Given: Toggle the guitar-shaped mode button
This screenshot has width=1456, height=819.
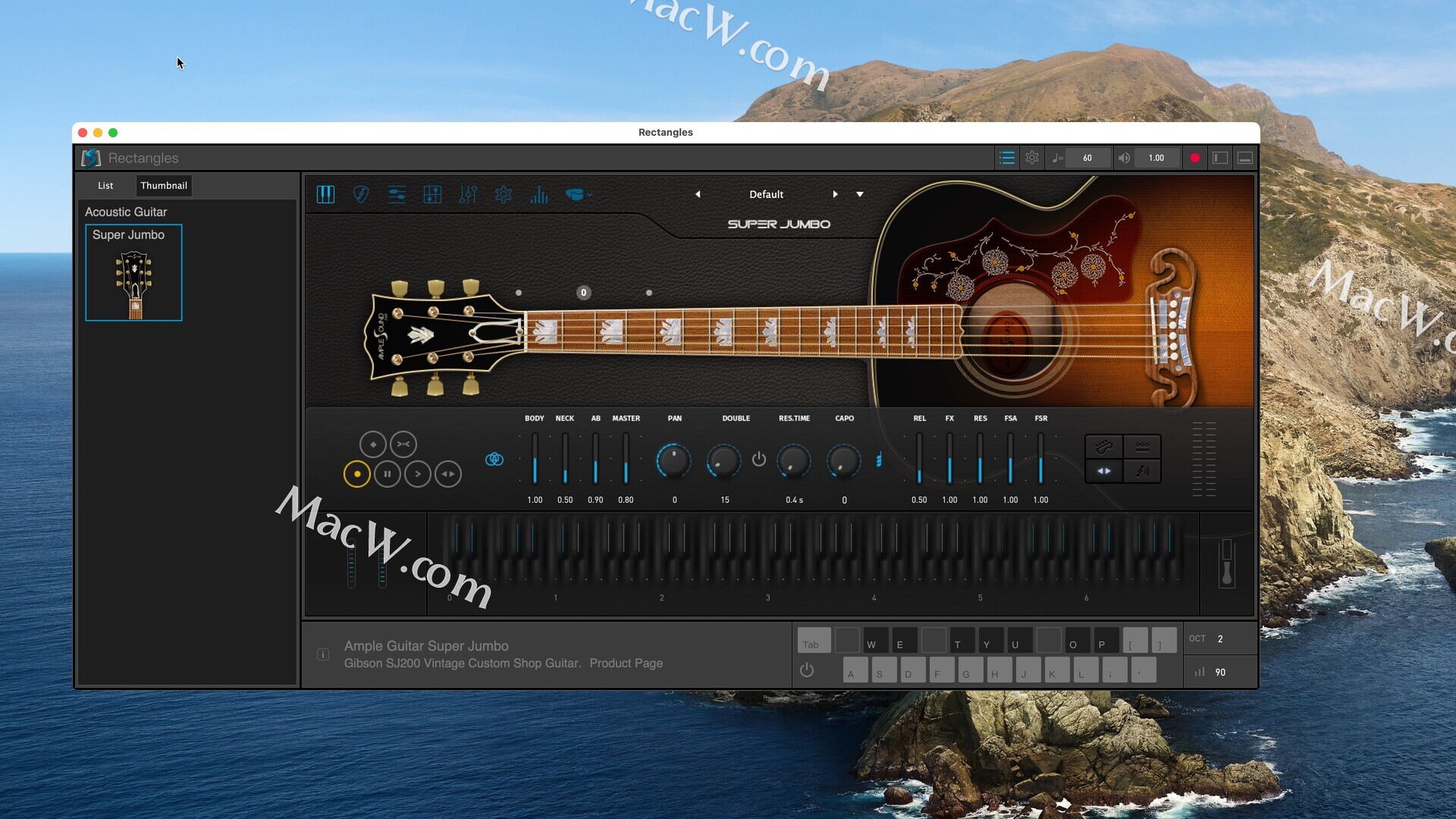Looking at the screenshot, I should point(1104,447).
